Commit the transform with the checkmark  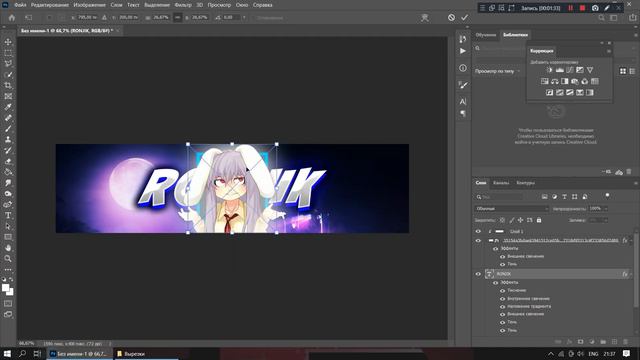464,18
